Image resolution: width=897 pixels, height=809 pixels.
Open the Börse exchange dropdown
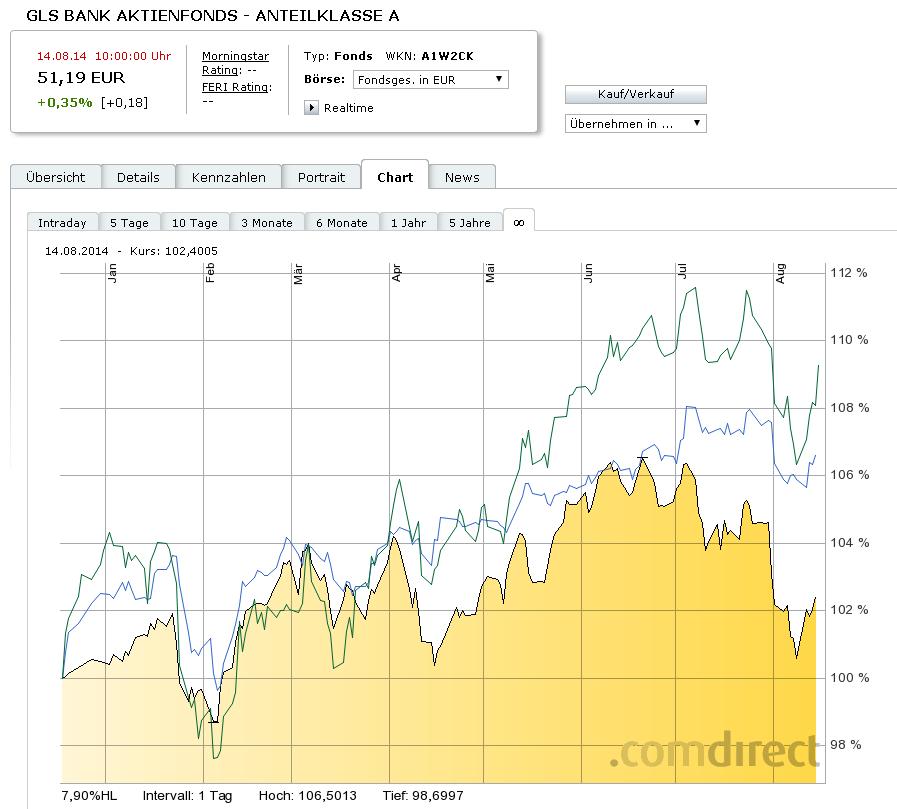430,80
